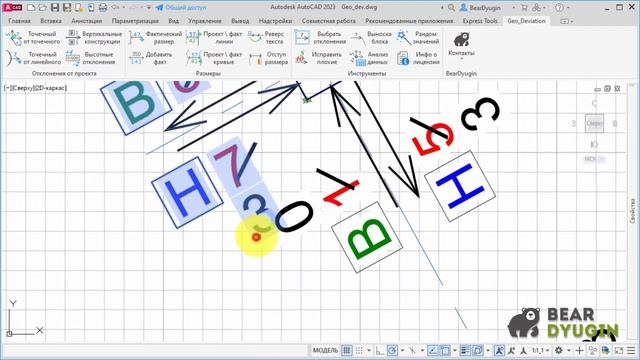Click the Свойства palette side tab

pyautogui.click(x=633, y=210)
